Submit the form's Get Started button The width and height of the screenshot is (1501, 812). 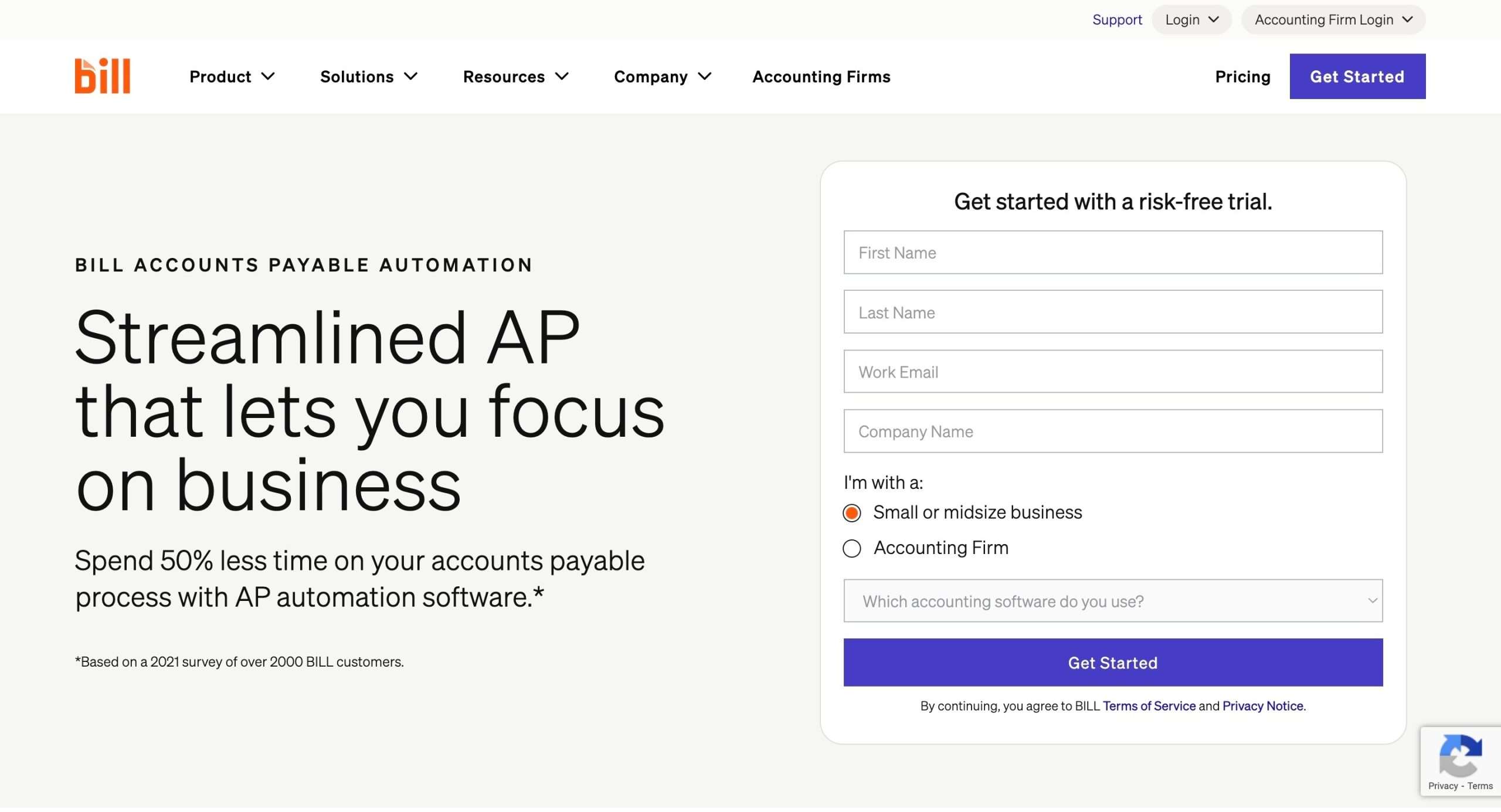pos(1113,662)
